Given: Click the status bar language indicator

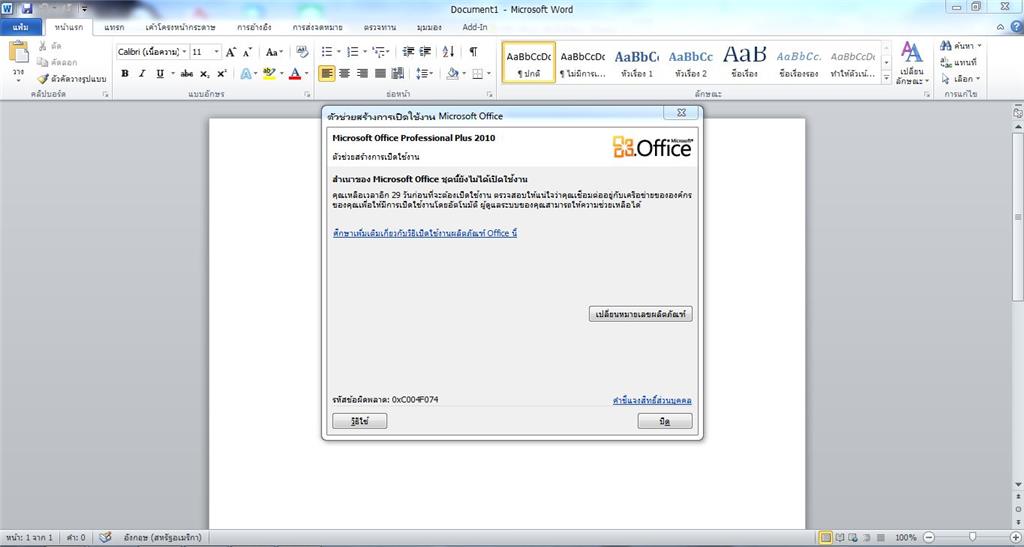Looking at the screenshot, I should (x=162, y=537).
